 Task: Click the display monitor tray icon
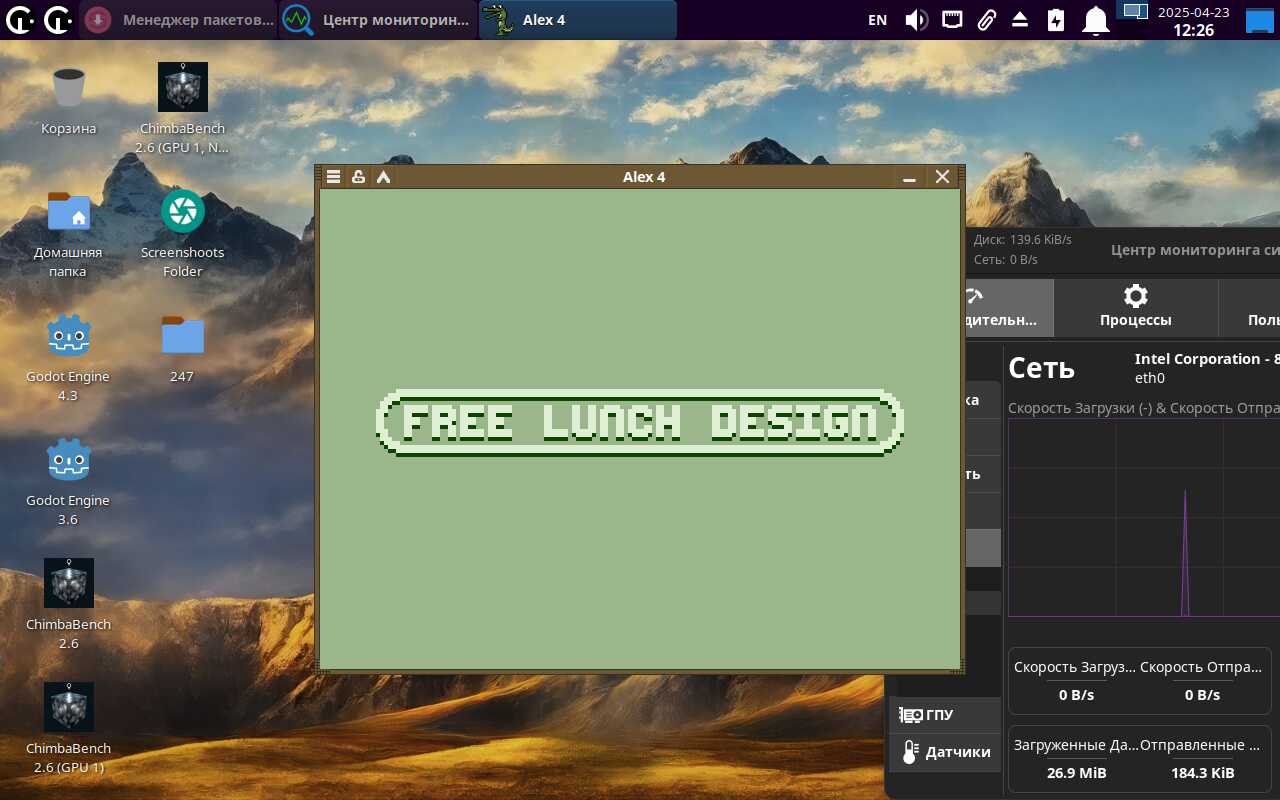pyautogui.click(x=1134, y=12)
